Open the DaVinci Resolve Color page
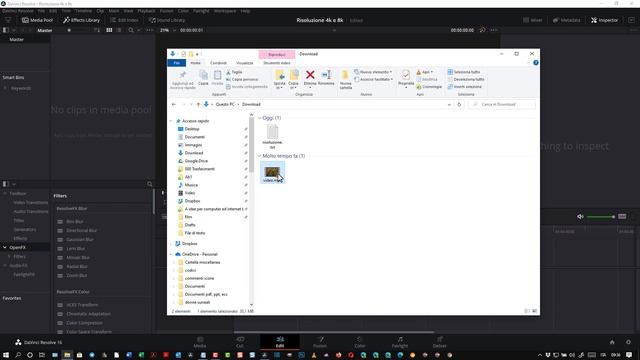The image size is (640, 360). 360,342
